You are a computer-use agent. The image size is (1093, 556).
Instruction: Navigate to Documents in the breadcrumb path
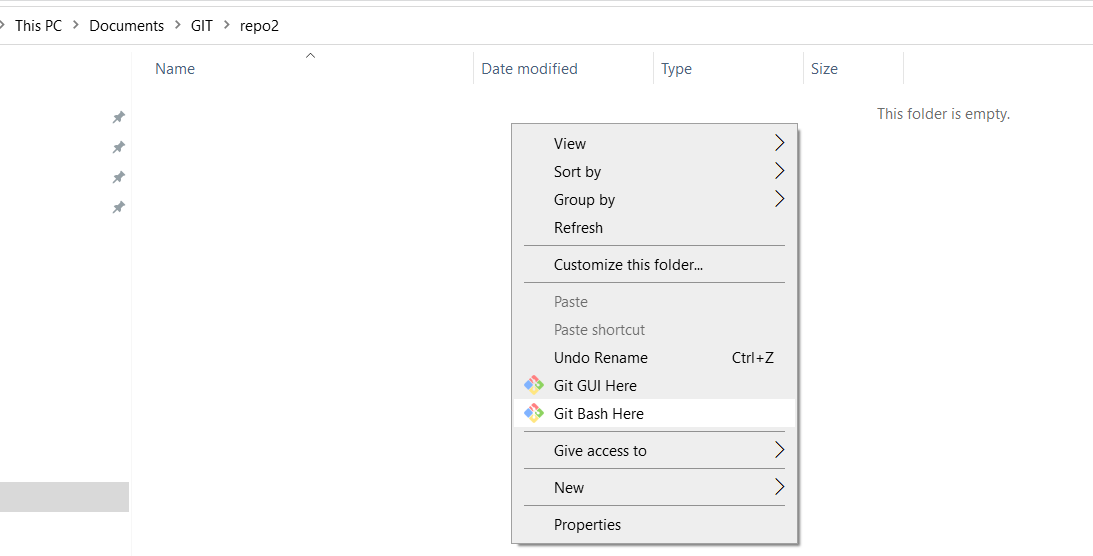tap(126, 25)
